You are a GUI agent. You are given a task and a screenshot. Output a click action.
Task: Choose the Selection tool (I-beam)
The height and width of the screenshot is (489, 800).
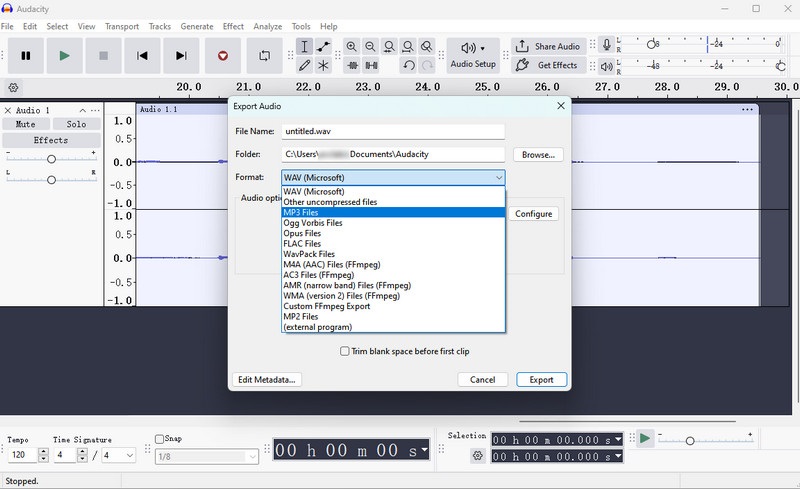pyautogui.click(x=304, y=46)
